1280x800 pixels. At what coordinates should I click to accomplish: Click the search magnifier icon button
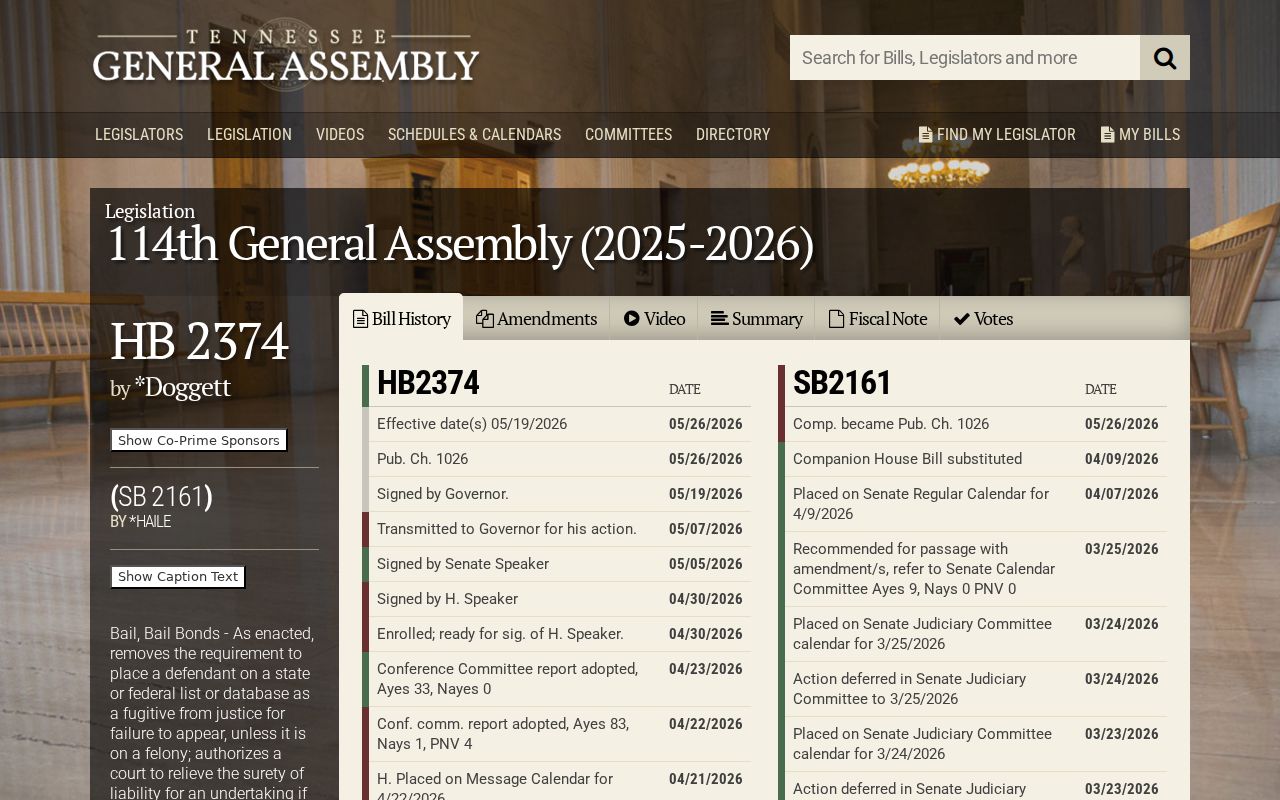point(1165,58)
